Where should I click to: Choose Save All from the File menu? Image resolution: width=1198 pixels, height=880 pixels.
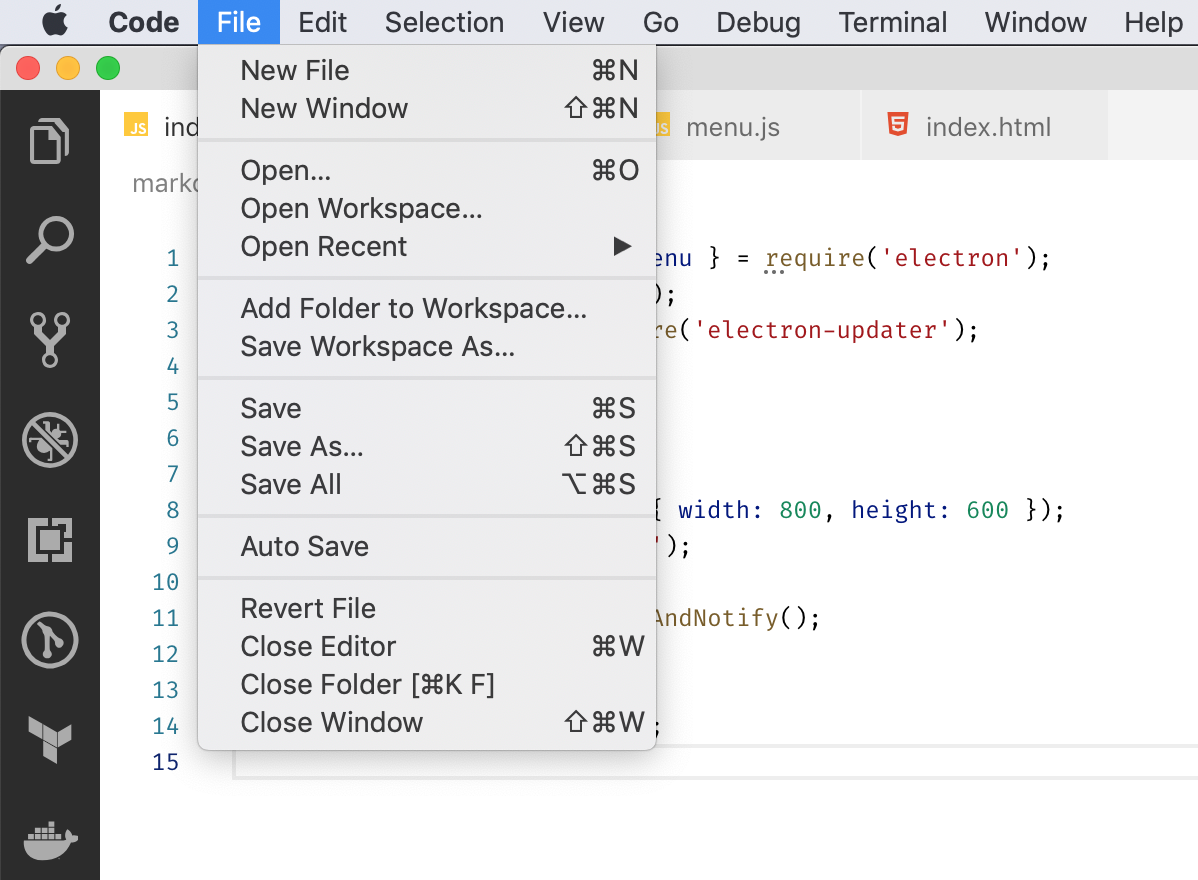(x=426, y=485)
